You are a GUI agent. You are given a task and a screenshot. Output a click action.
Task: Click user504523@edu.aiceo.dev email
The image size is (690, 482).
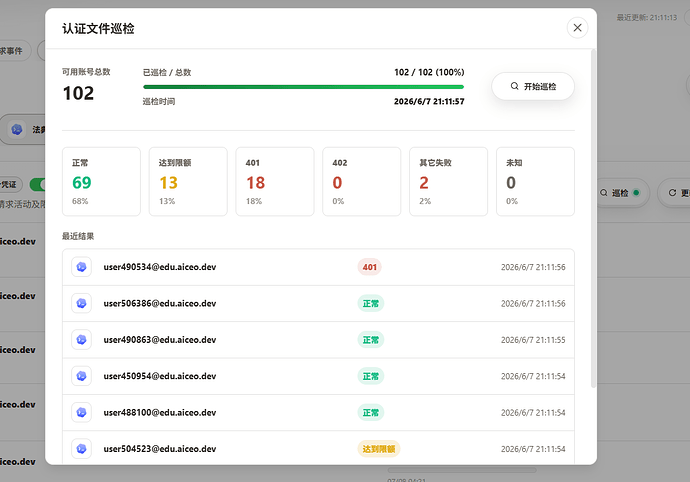[x=160, y=449]
